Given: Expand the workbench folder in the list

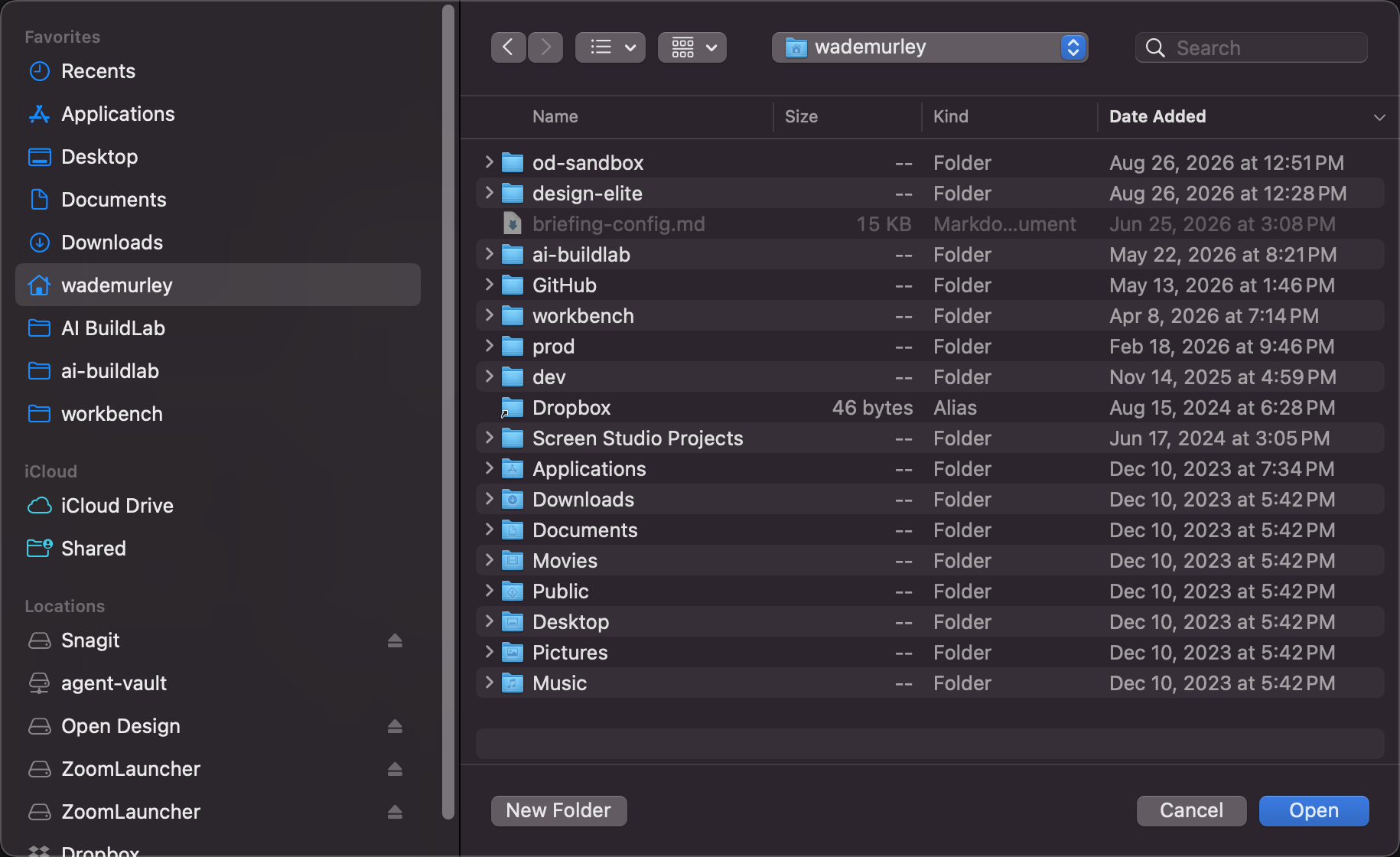Looking at the screenshot, I should (x=489, y=315).
